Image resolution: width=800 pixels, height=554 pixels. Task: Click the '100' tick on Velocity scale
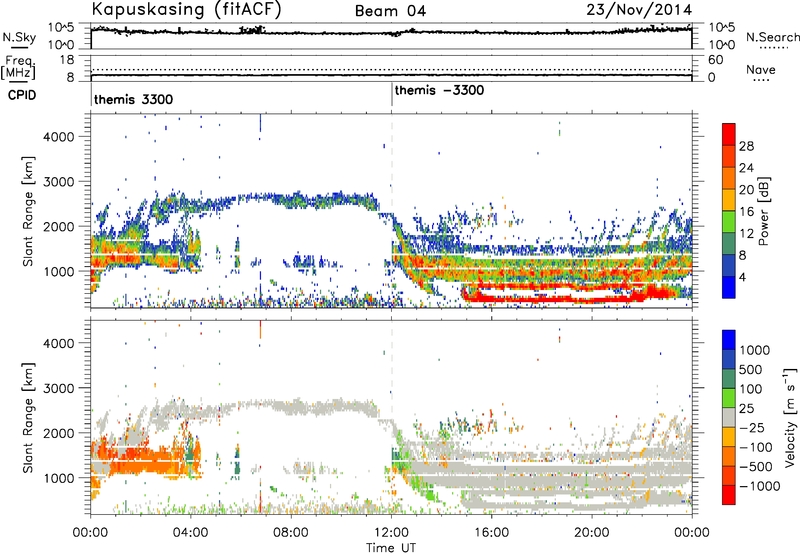point(751,389)
